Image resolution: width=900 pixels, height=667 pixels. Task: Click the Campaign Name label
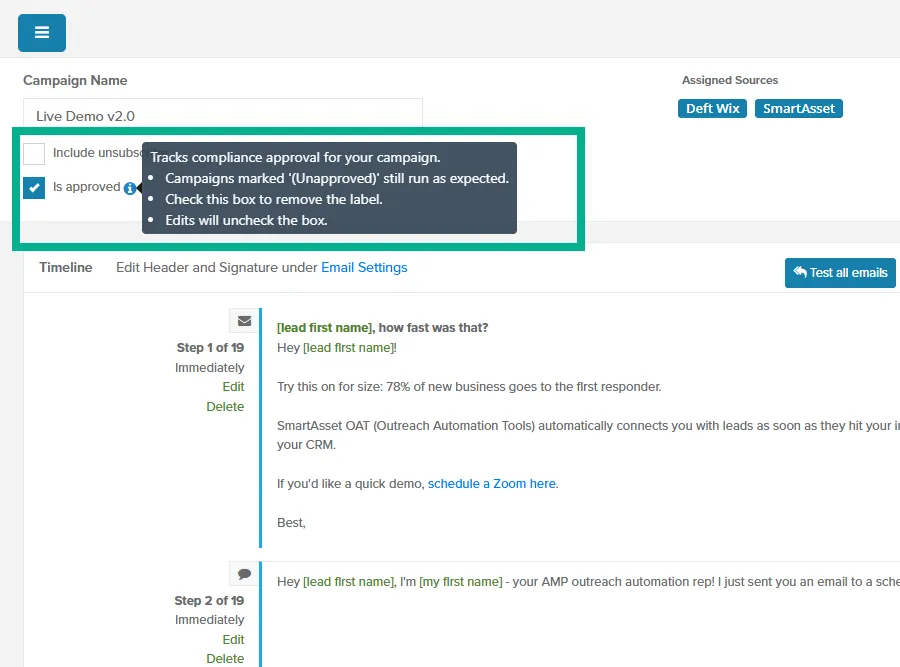[x=75, y=80]
